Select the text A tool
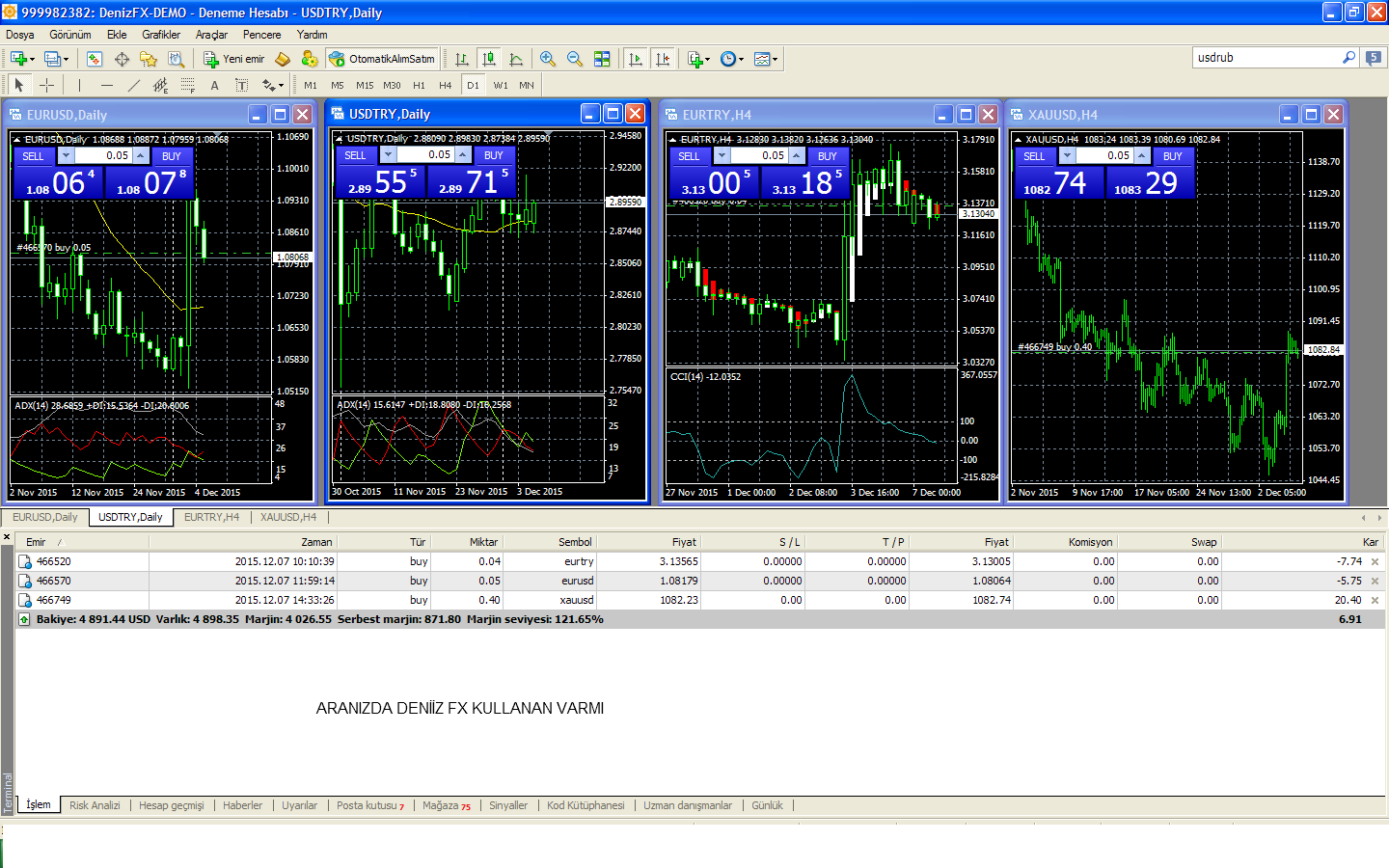 click(214, 85)
